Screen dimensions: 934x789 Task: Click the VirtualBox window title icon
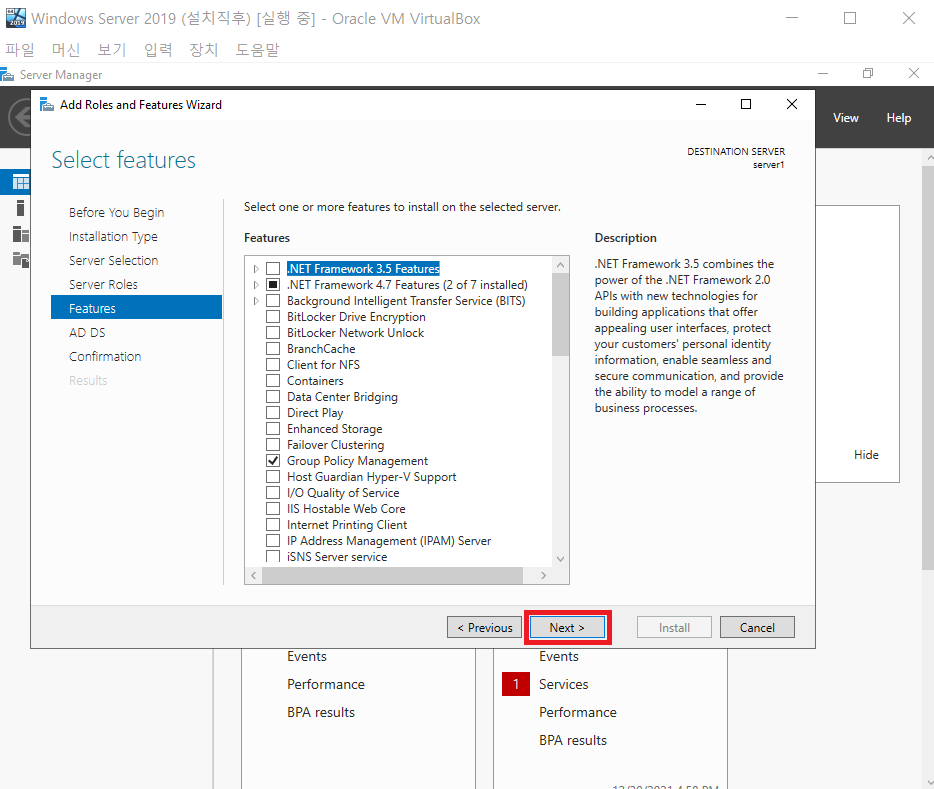15,18
